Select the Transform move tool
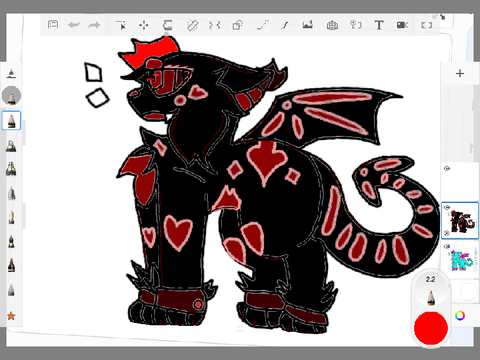The width and height of the screenshot is (480, 360). coord(144,25)
